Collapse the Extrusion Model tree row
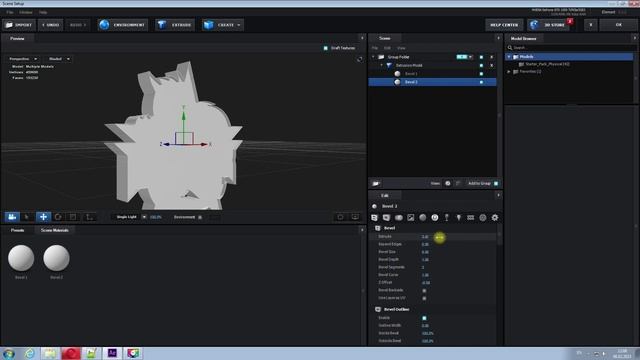 [382, 65]
